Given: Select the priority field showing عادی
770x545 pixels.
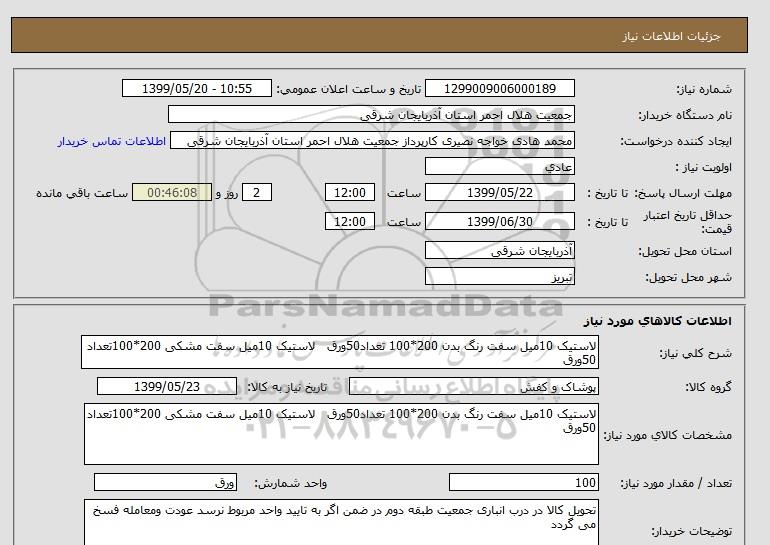Looking at the screenshot, I should [499, 166].
